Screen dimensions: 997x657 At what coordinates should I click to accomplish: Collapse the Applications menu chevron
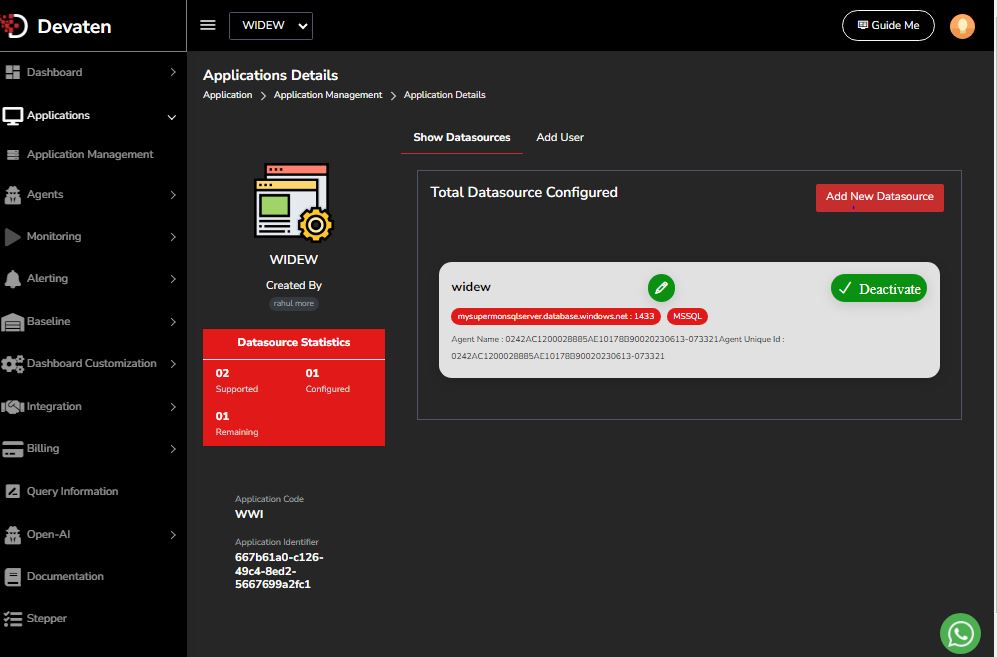(172, 117)
